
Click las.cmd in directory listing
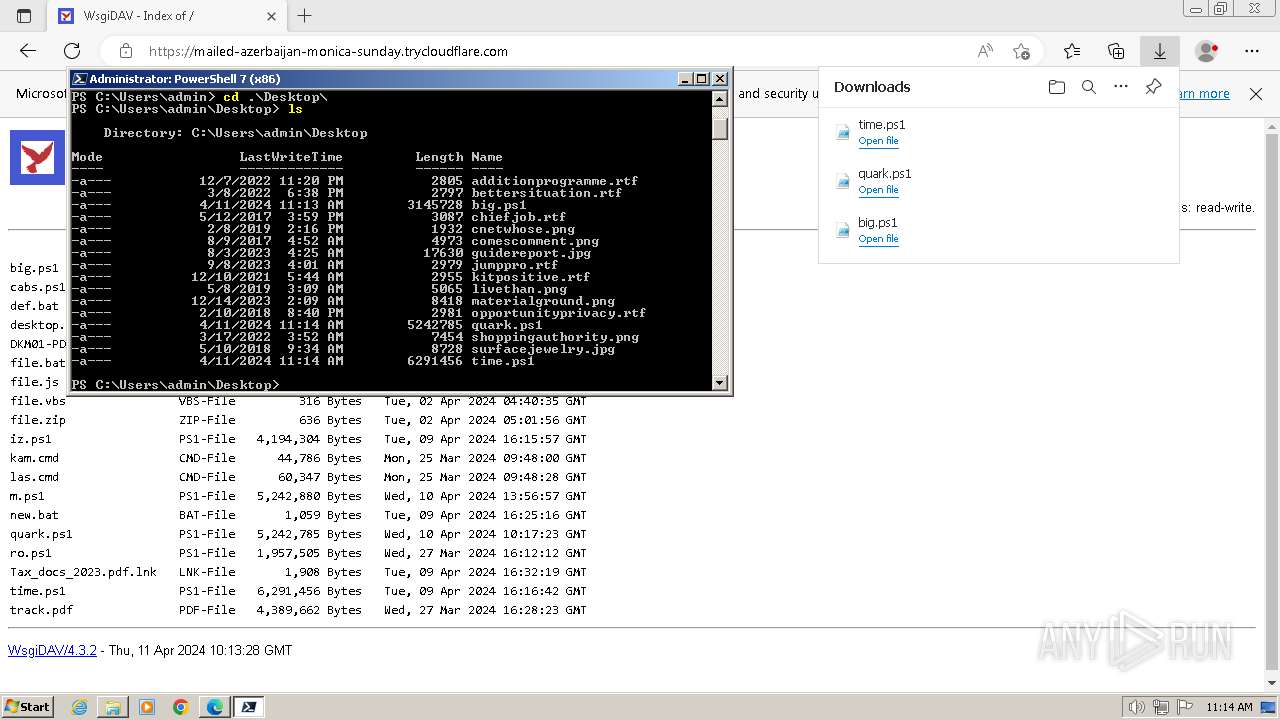[34, 477]
